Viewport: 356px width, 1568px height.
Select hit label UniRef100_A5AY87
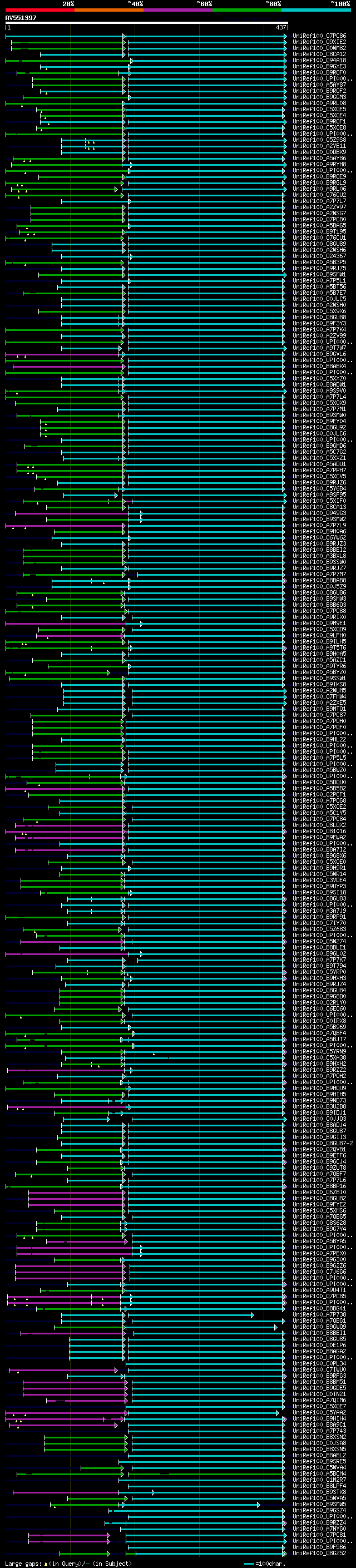tap(319, 85)
